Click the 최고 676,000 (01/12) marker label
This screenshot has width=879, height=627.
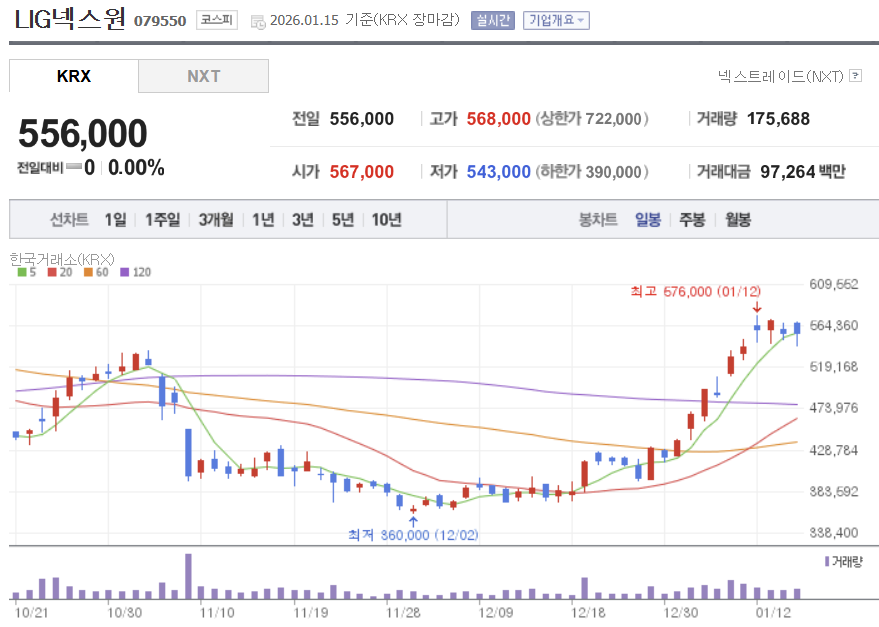pyautogui.click(x=696, y=291)
